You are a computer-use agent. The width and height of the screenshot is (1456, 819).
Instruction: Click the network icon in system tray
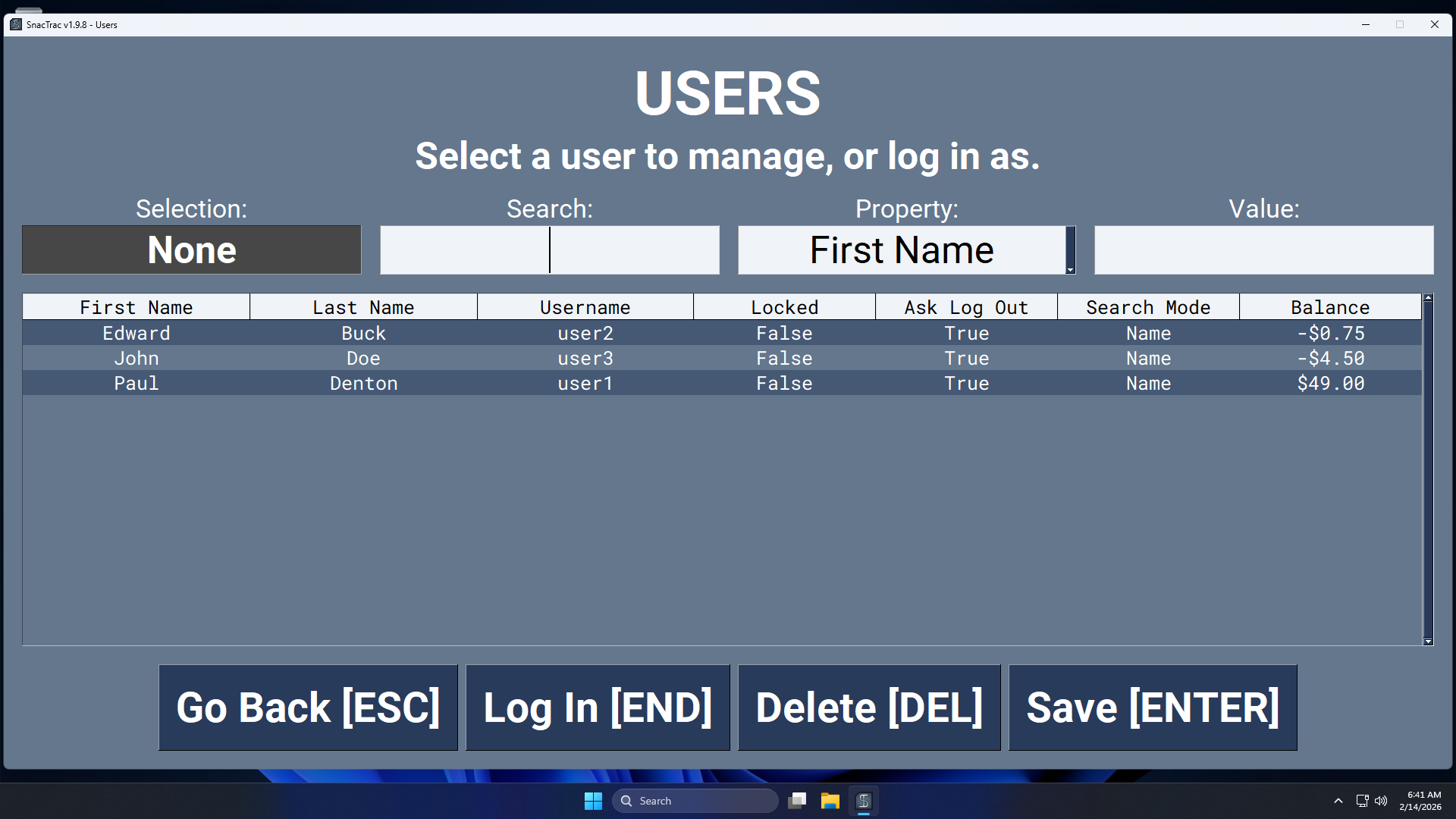click(1362, 801)
